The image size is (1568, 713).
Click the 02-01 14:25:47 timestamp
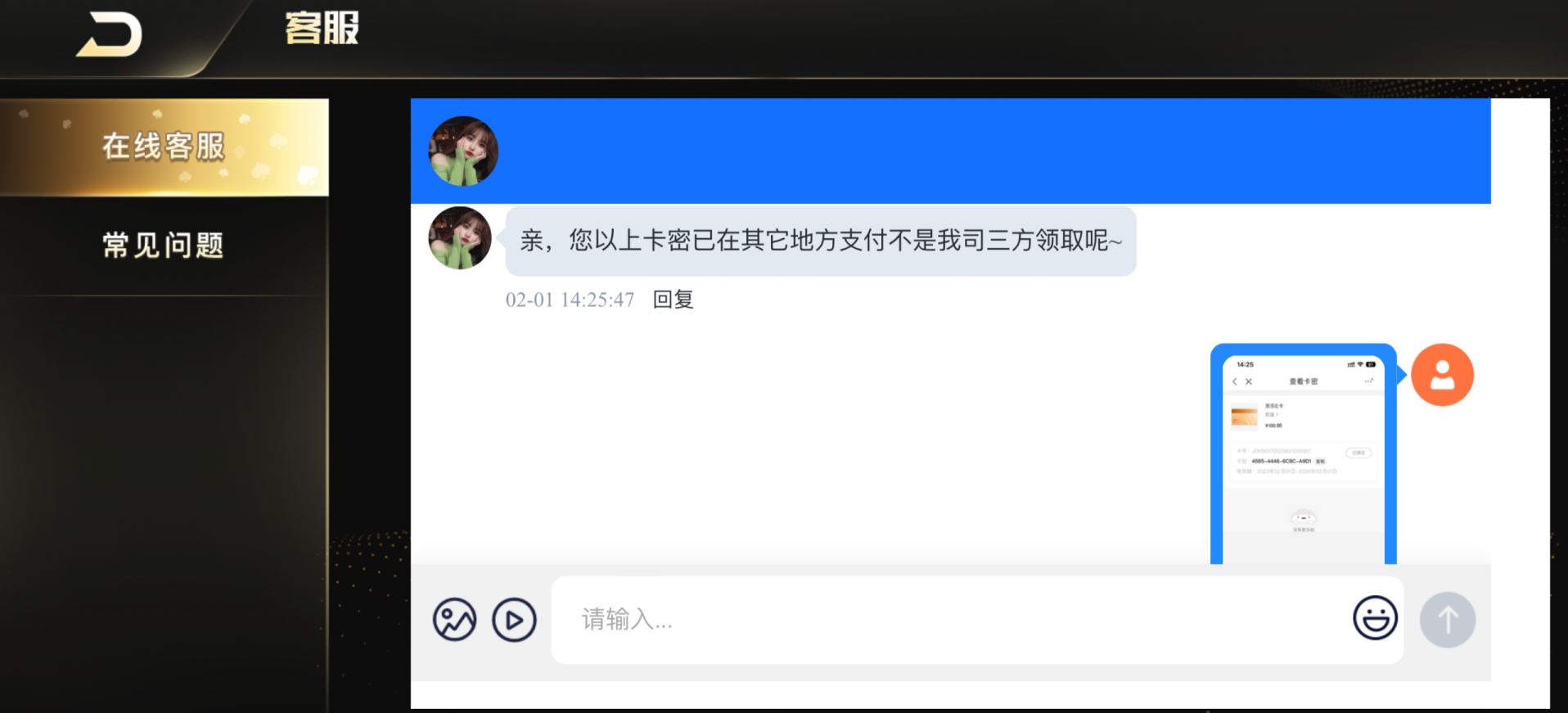click(x=570, y=300)
